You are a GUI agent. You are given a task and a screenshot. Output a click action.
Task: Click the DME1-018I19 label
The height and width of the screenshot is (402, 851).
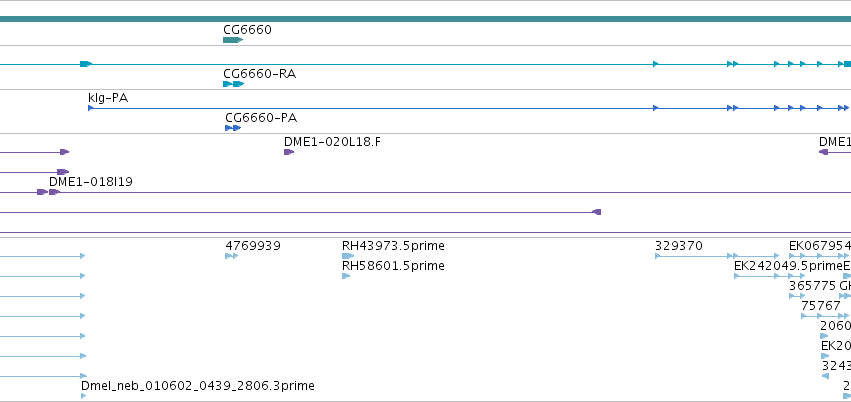coord(91,182)
